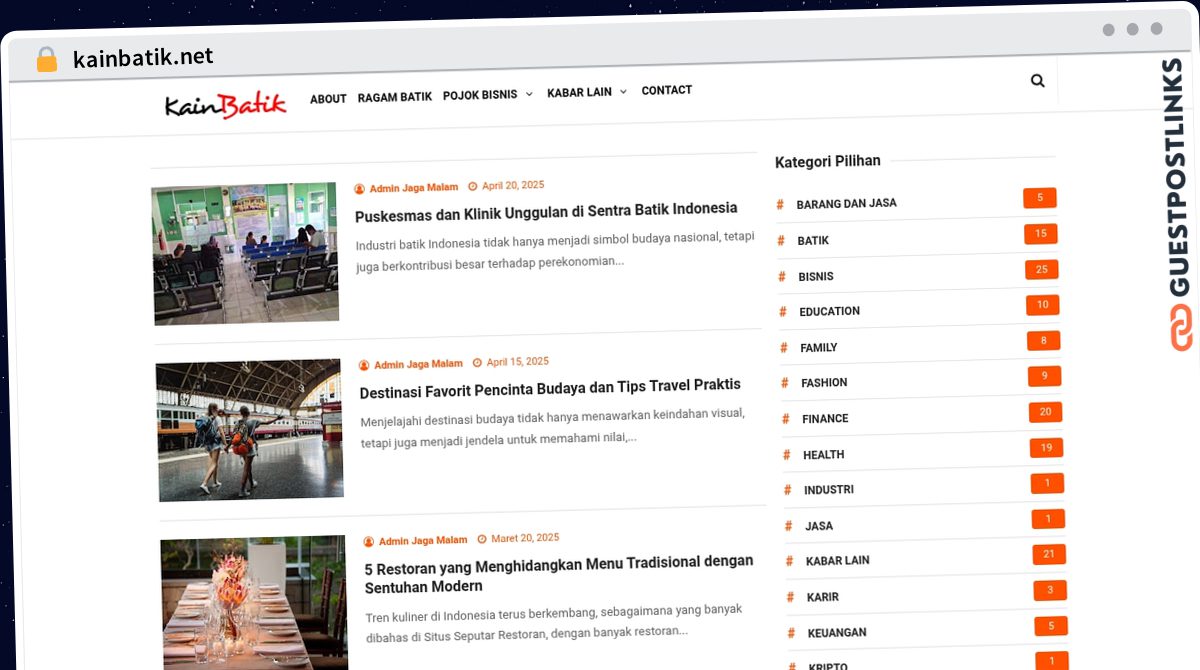The width and height of the screenshot is (1200, 670).
Task: Select the BISNIS count badge 25
Action: pyautogui.click(x=1042, y=270)
